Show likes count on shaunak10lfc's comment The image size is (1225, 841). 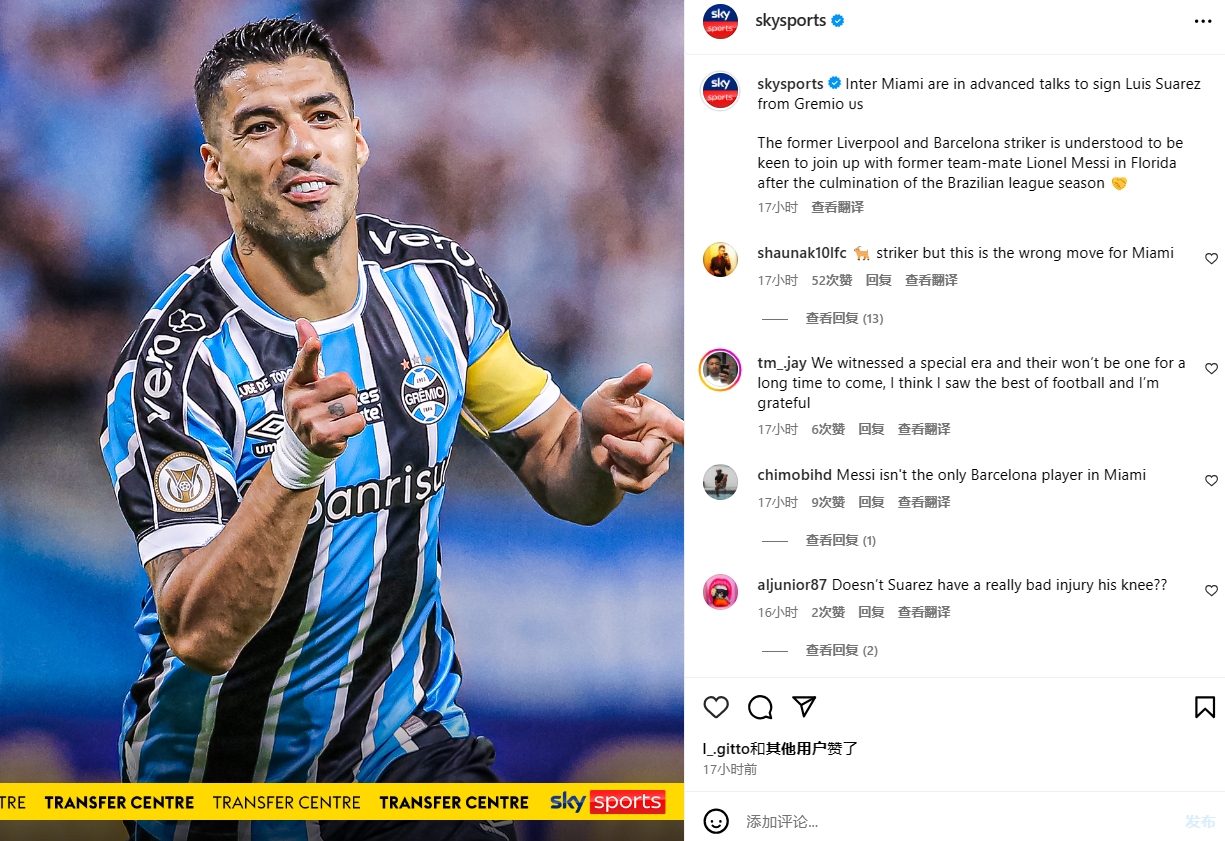coord(832,280)
